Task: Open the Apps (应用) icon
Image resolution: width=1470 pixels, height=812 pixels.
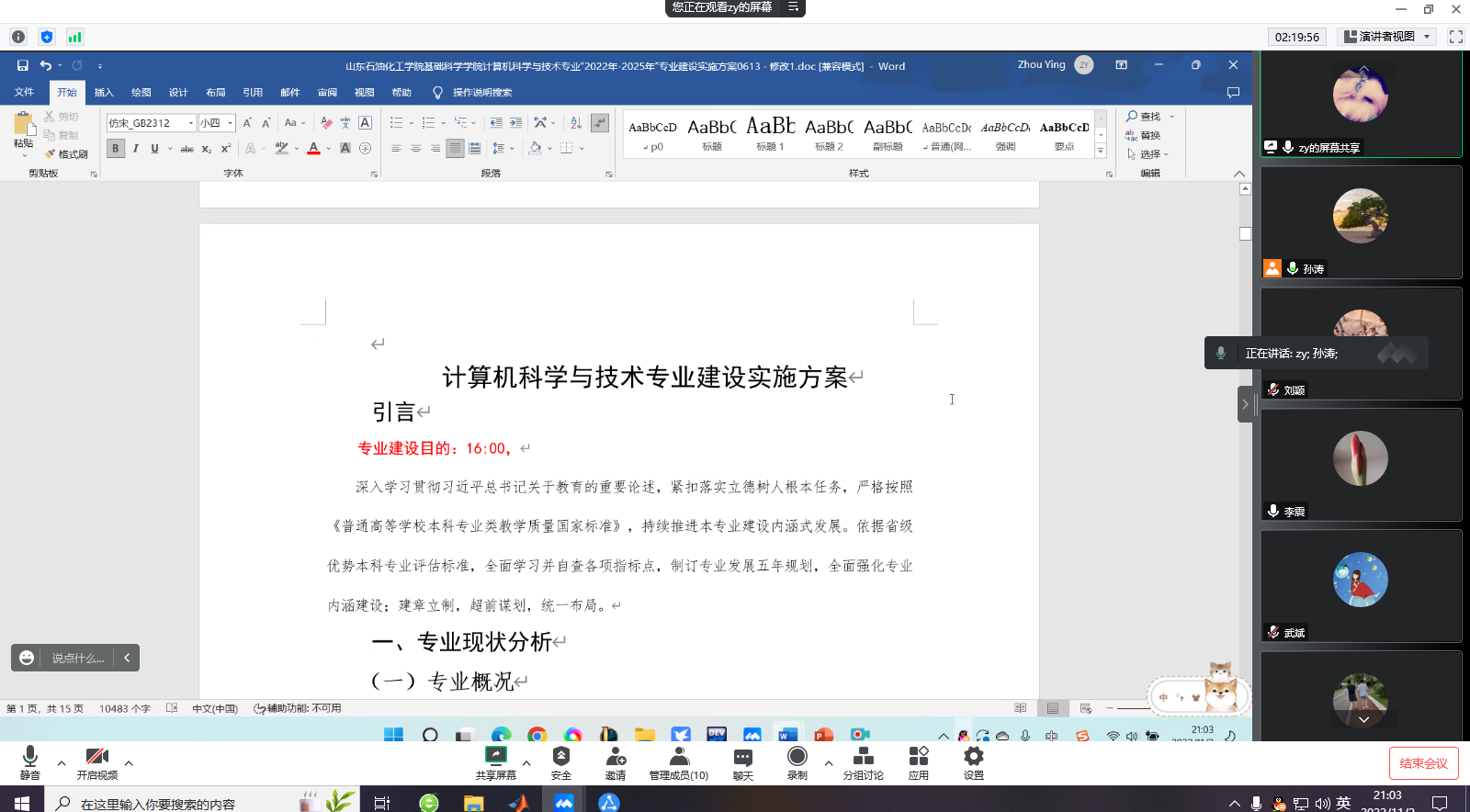Action: point(918,757)
